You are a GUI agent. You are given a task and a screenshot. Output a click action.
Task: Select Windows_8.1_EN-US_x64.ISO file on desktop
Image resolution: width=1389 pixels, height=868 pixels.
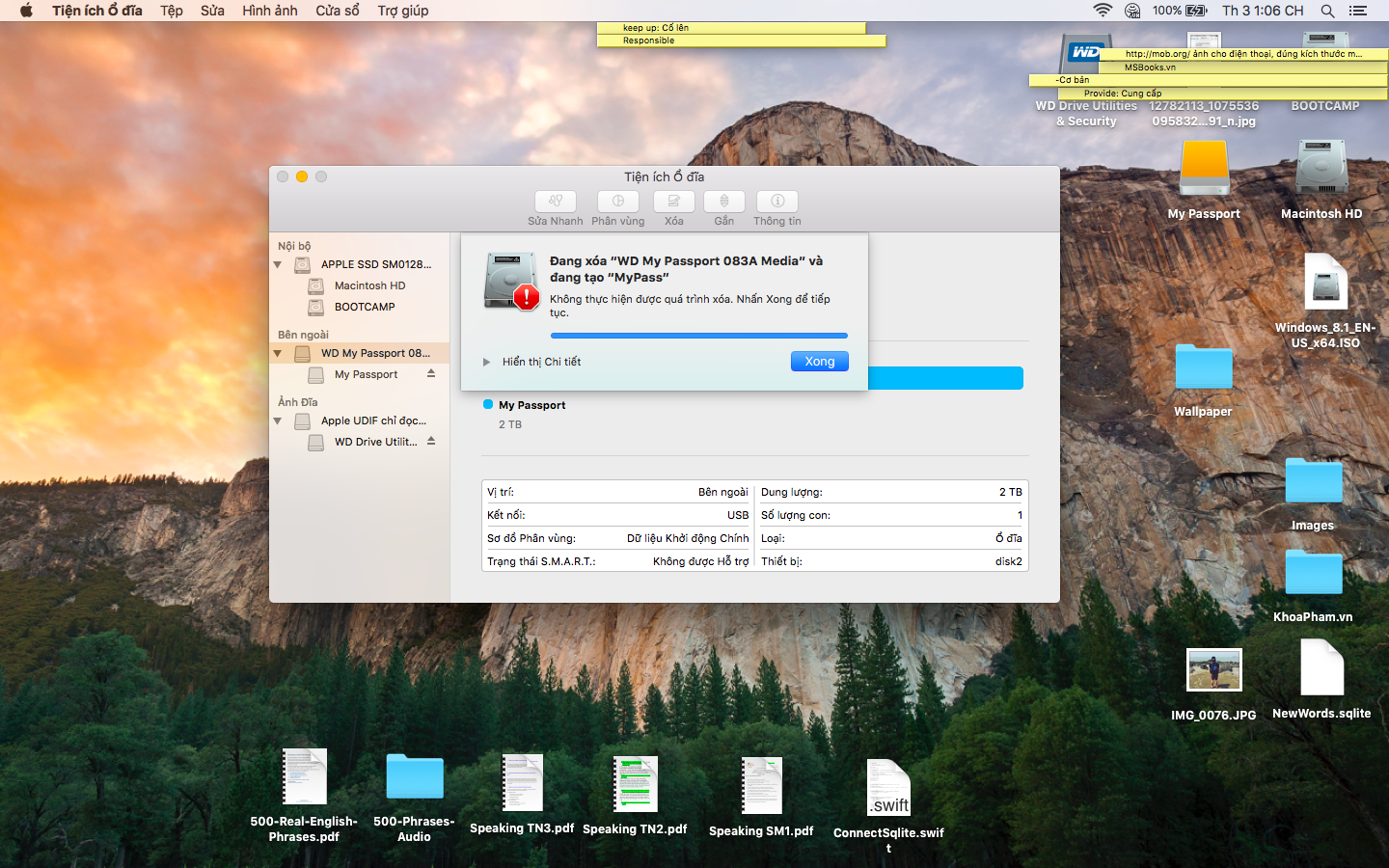[x=1325, y=282]
